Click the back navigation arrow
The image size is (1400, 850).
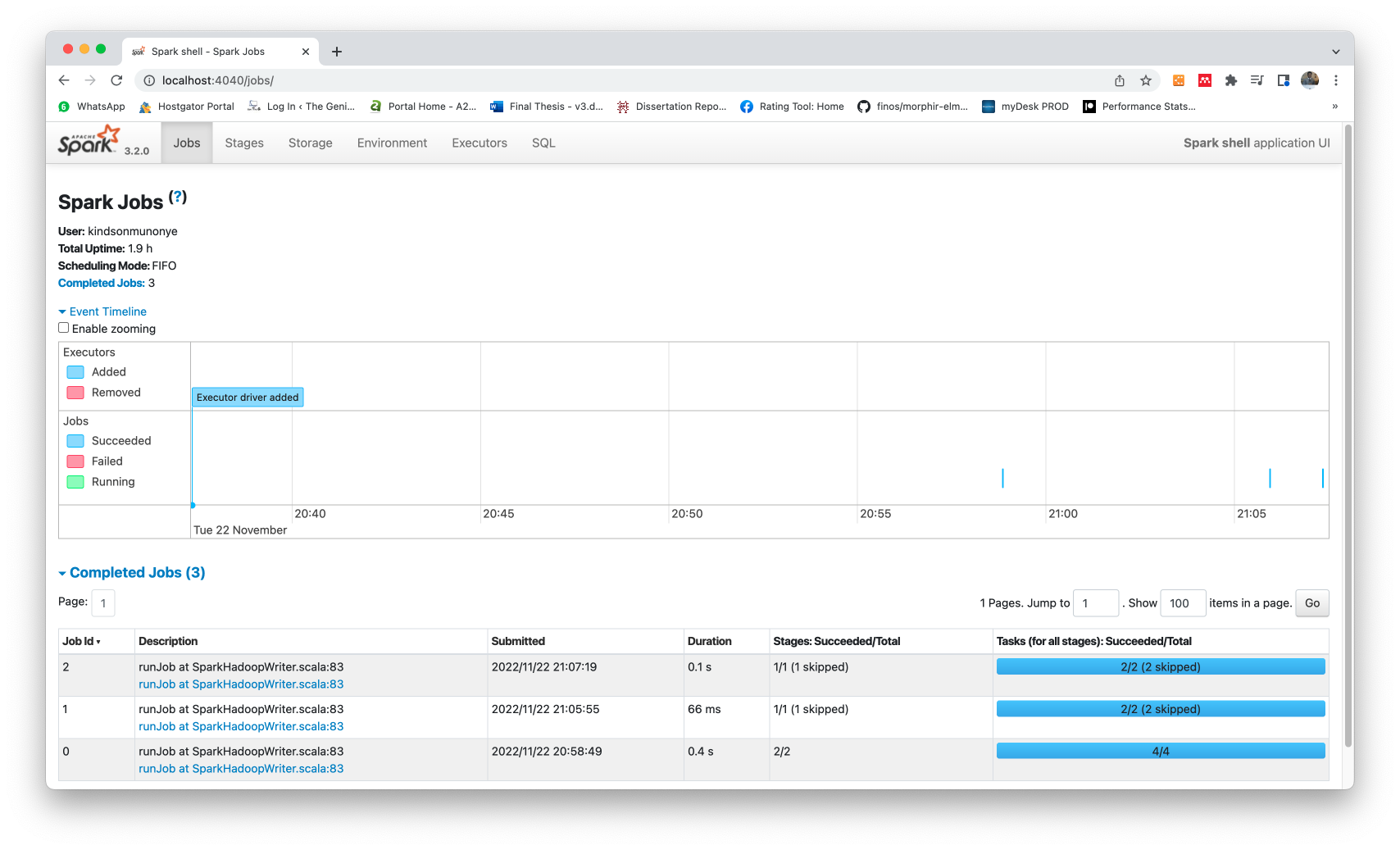click(64, 80)
